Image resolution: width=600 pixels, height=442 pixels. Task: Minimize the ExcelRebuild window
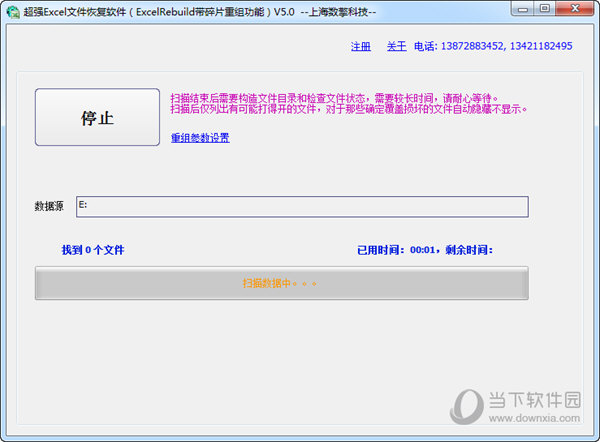point(523,8)
